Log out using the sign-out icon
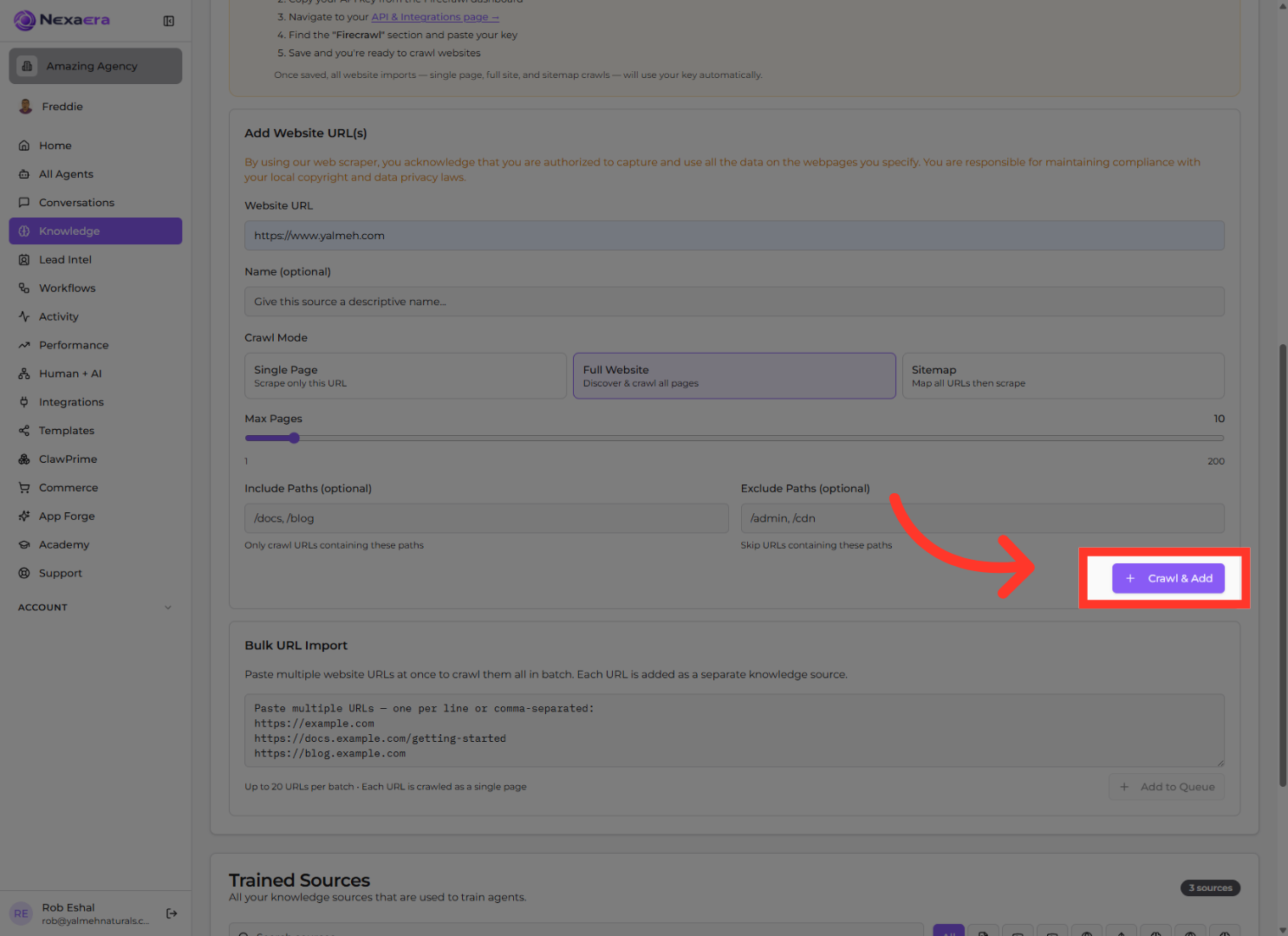 [172, 913]
